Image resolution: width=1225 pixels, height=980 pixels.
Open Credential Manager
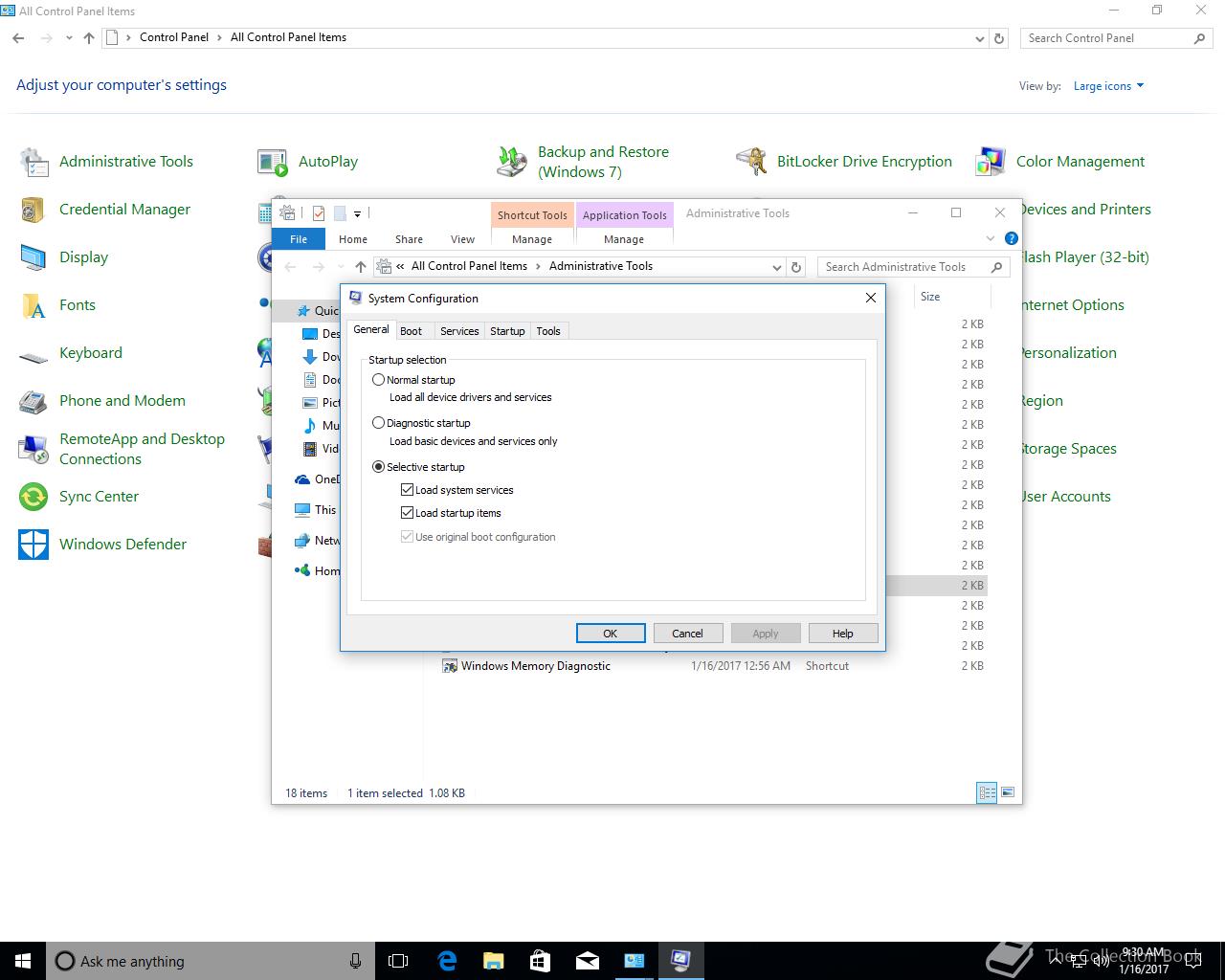(x=105, y=210)
